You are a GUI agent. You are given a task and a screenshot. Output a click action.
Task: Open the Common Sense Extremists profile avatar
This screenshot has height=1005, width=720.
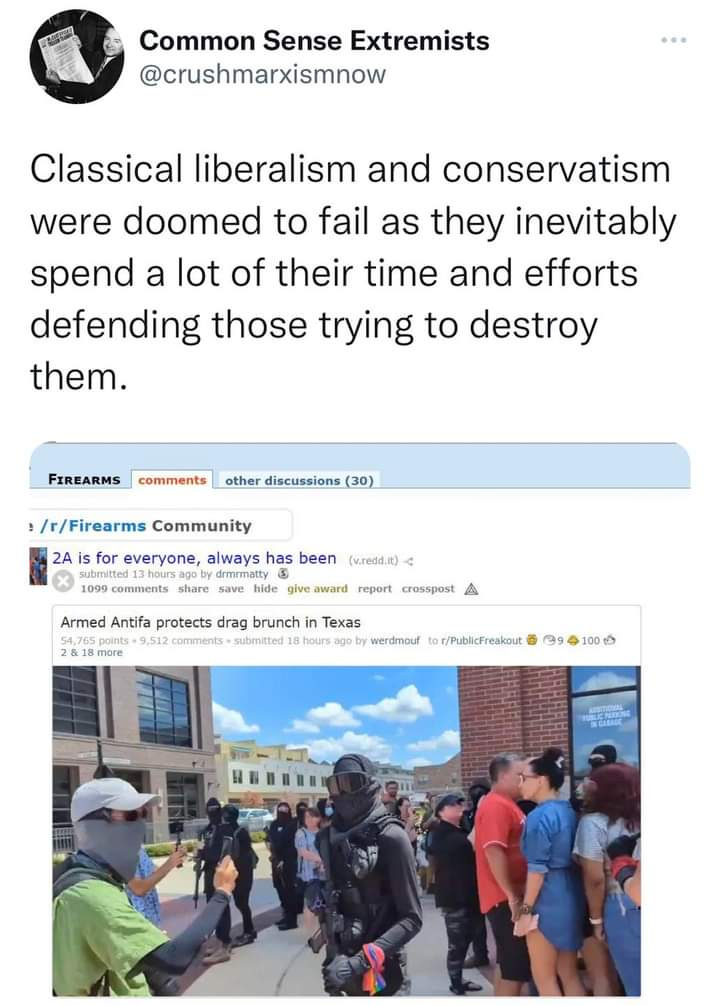click(x=76, y=56)
